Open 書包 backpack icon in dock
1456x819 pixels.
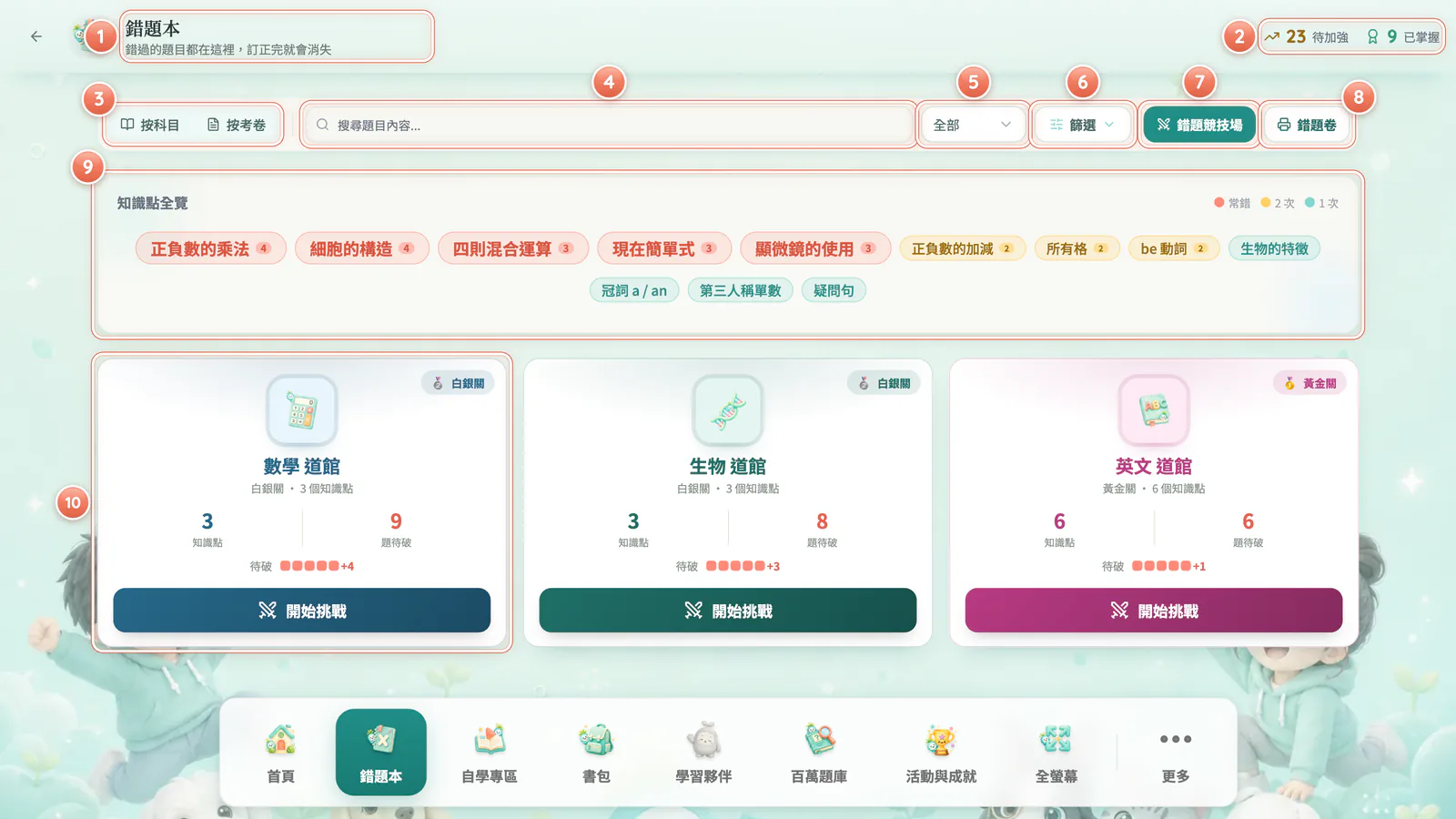596,753
